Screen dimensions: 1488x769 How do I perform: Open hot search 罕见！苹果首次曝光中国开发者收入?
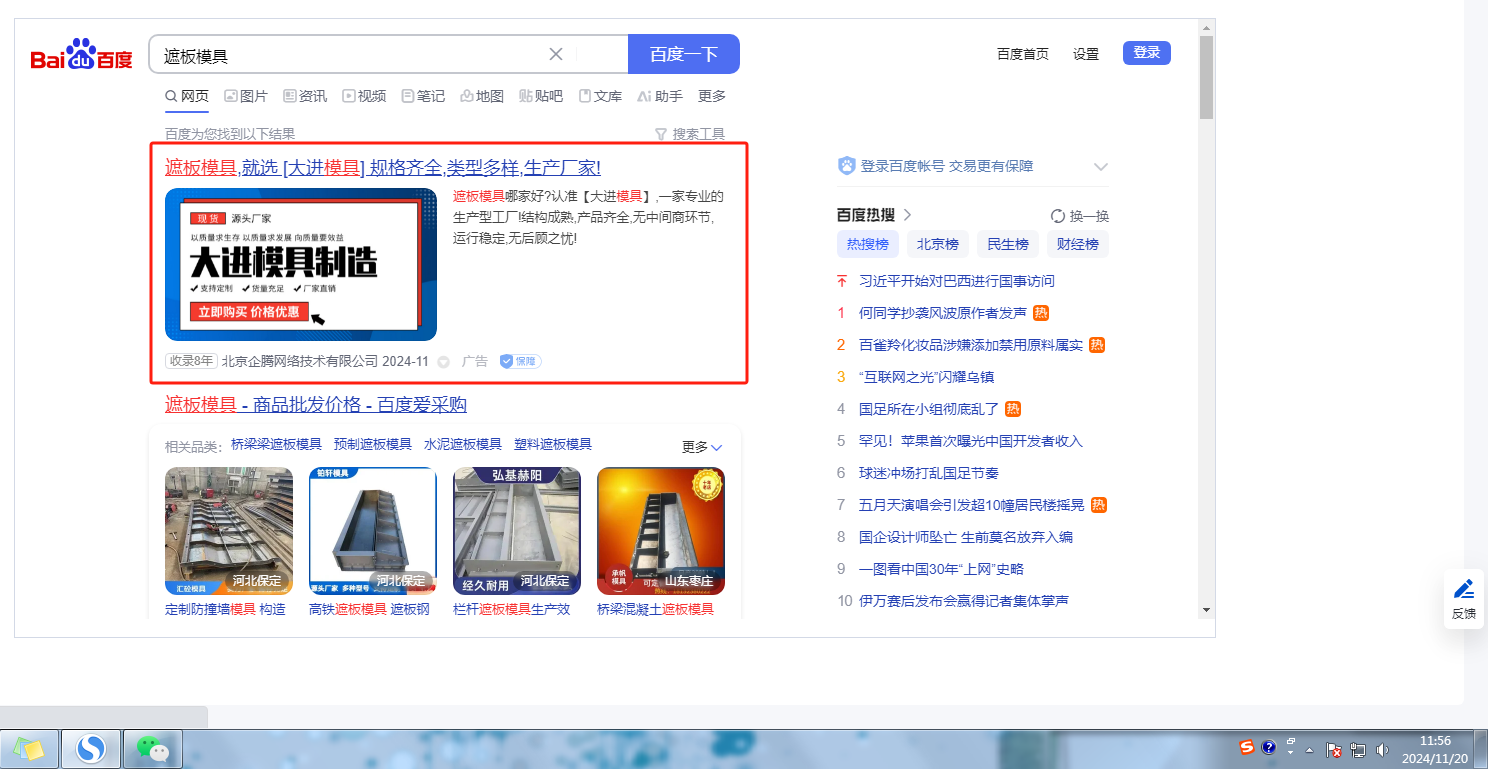971,441
